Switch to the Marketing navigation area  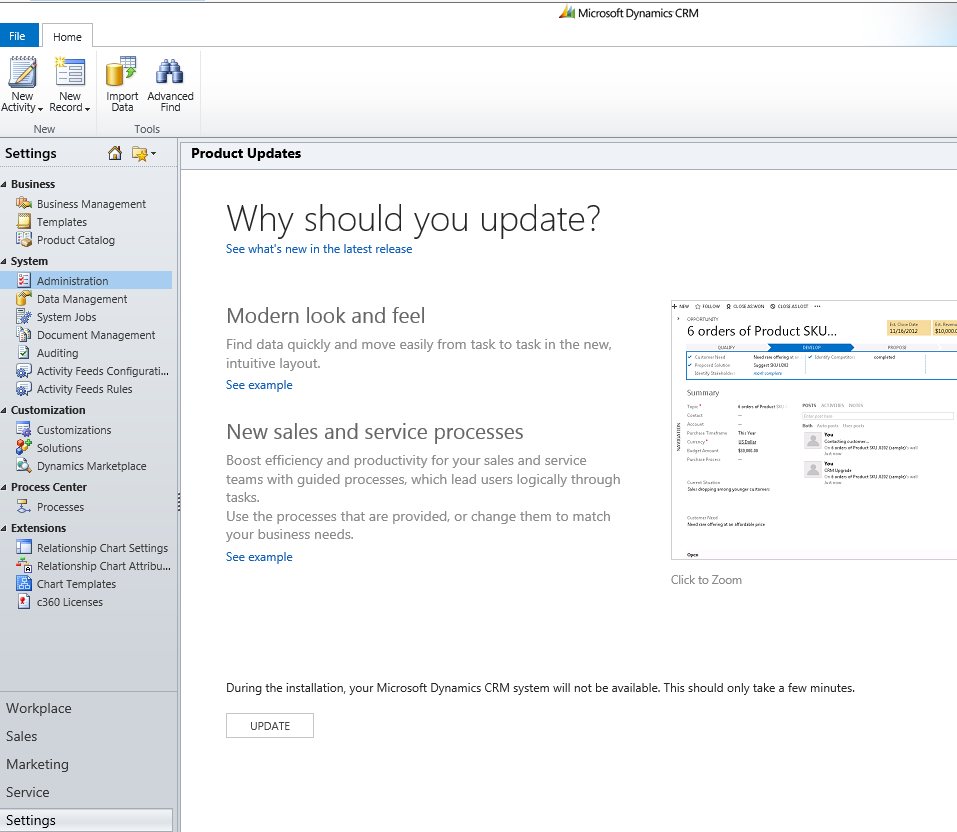tap(37, 764)
